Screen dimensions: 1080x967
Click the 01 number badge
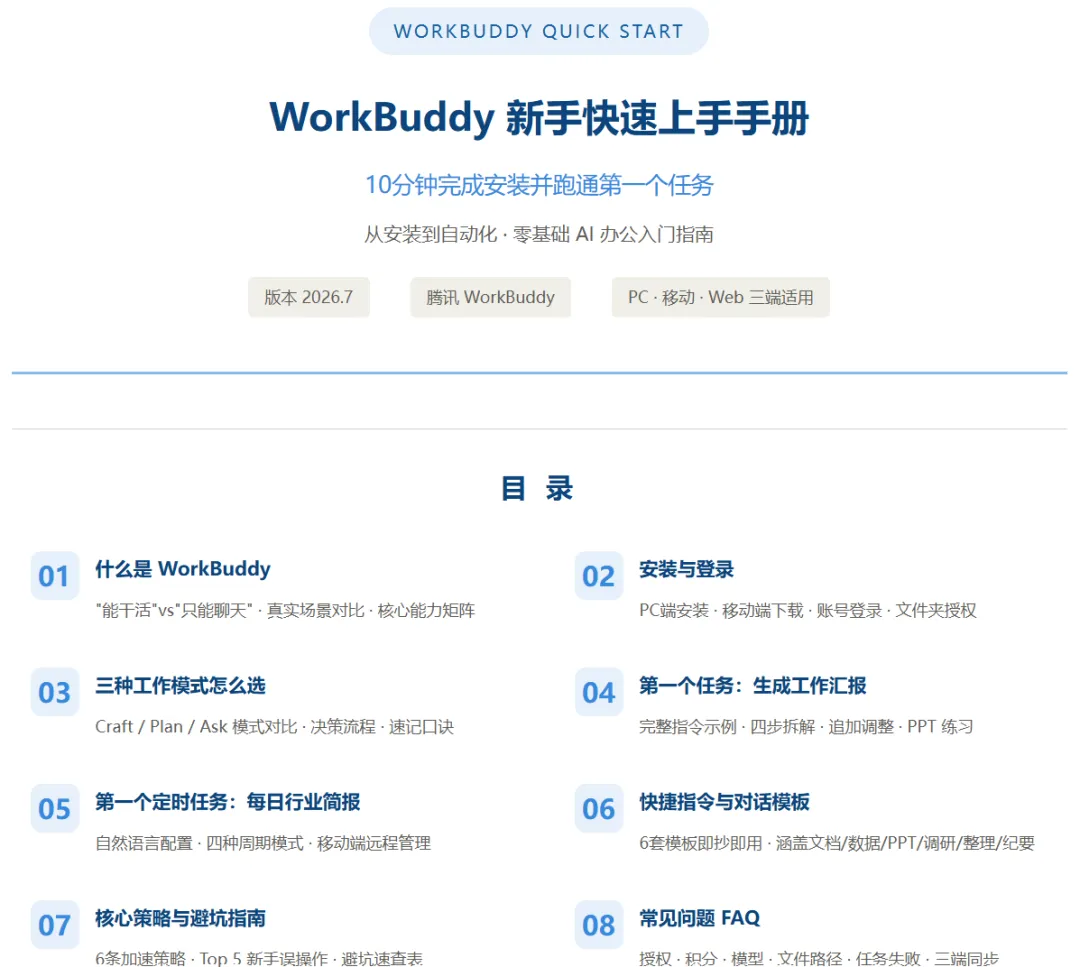(x=54, y=576)
